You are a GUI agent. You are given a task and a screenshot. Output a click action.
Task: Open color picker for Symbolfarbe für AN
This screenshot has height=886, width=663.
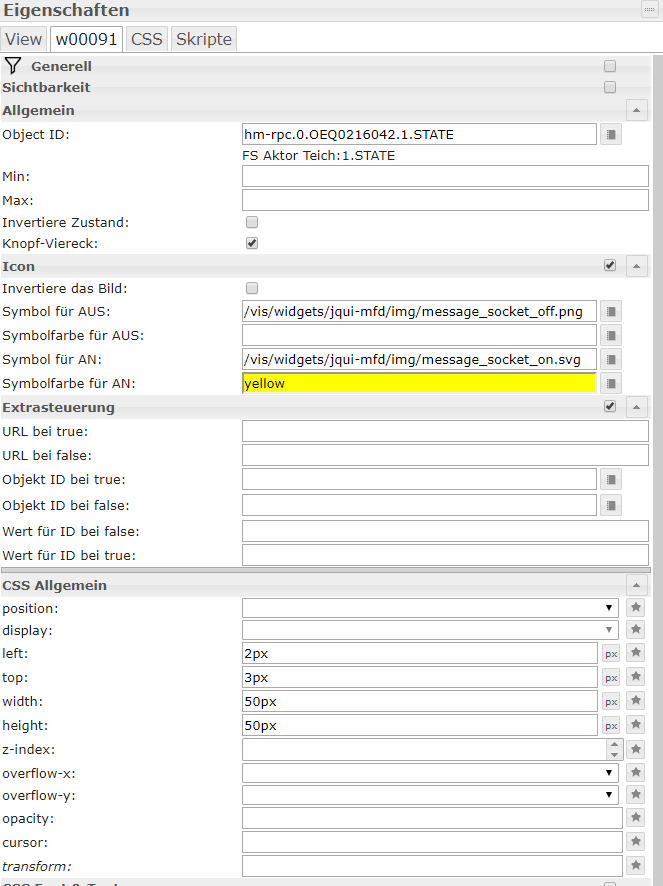610,384
